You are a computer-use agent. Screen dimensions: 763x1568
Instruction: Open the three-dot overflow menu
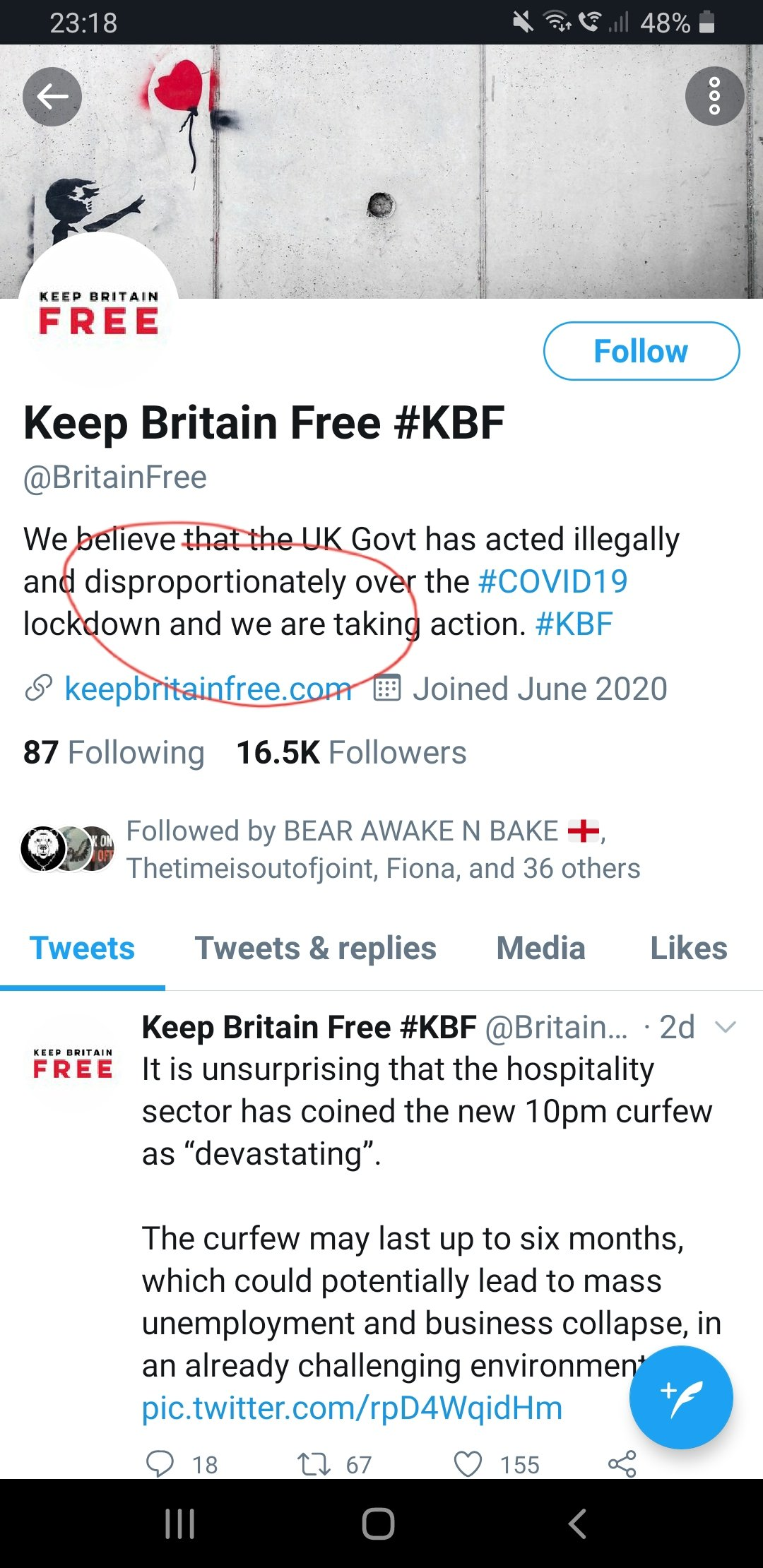coord(714,96)
